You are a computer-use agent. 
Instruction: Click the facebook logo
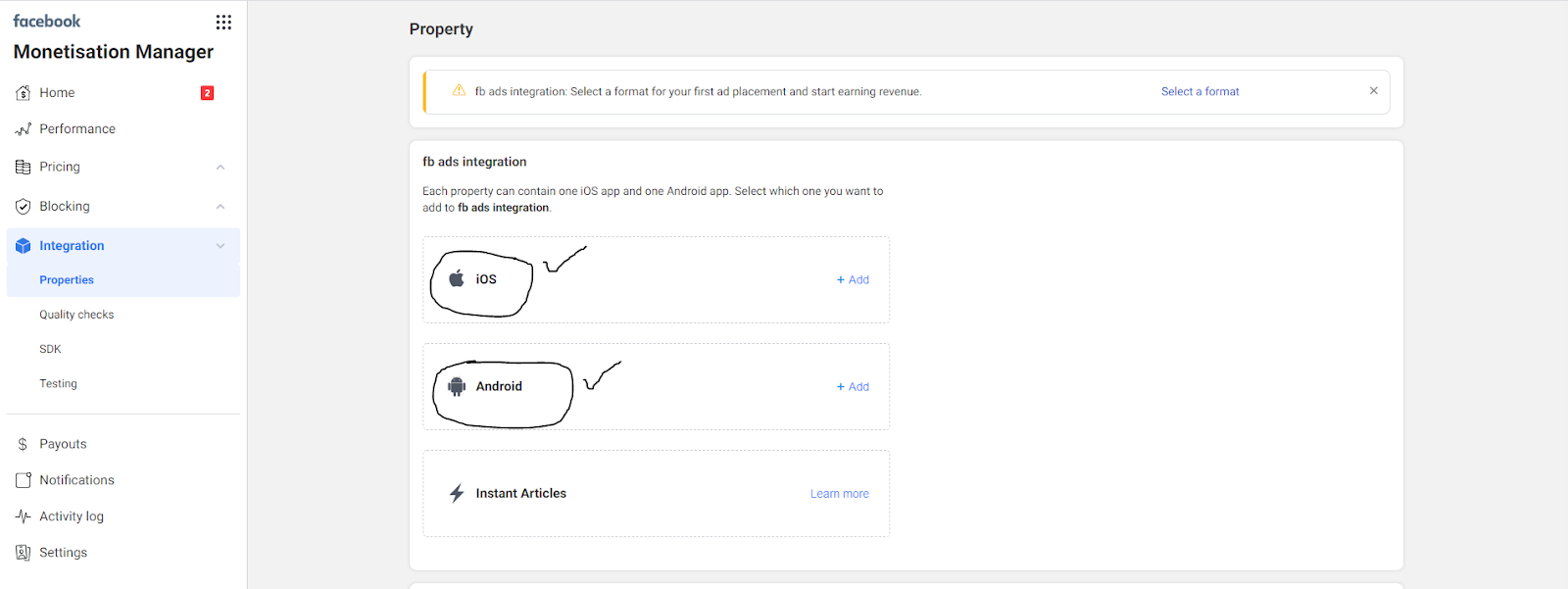47,21
